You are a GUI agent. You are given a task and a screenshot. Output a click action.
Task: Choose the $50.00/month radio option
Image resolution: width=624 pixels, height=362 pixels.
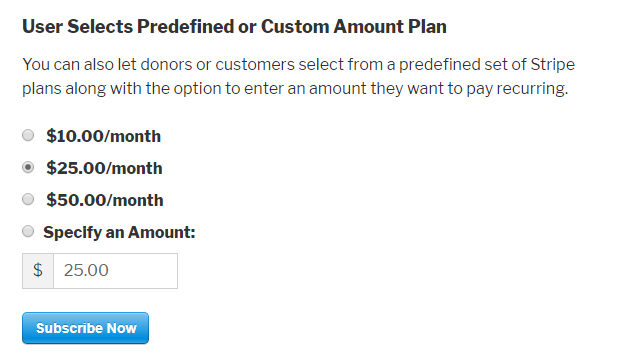pyautogui.click(x=28, y=199)
